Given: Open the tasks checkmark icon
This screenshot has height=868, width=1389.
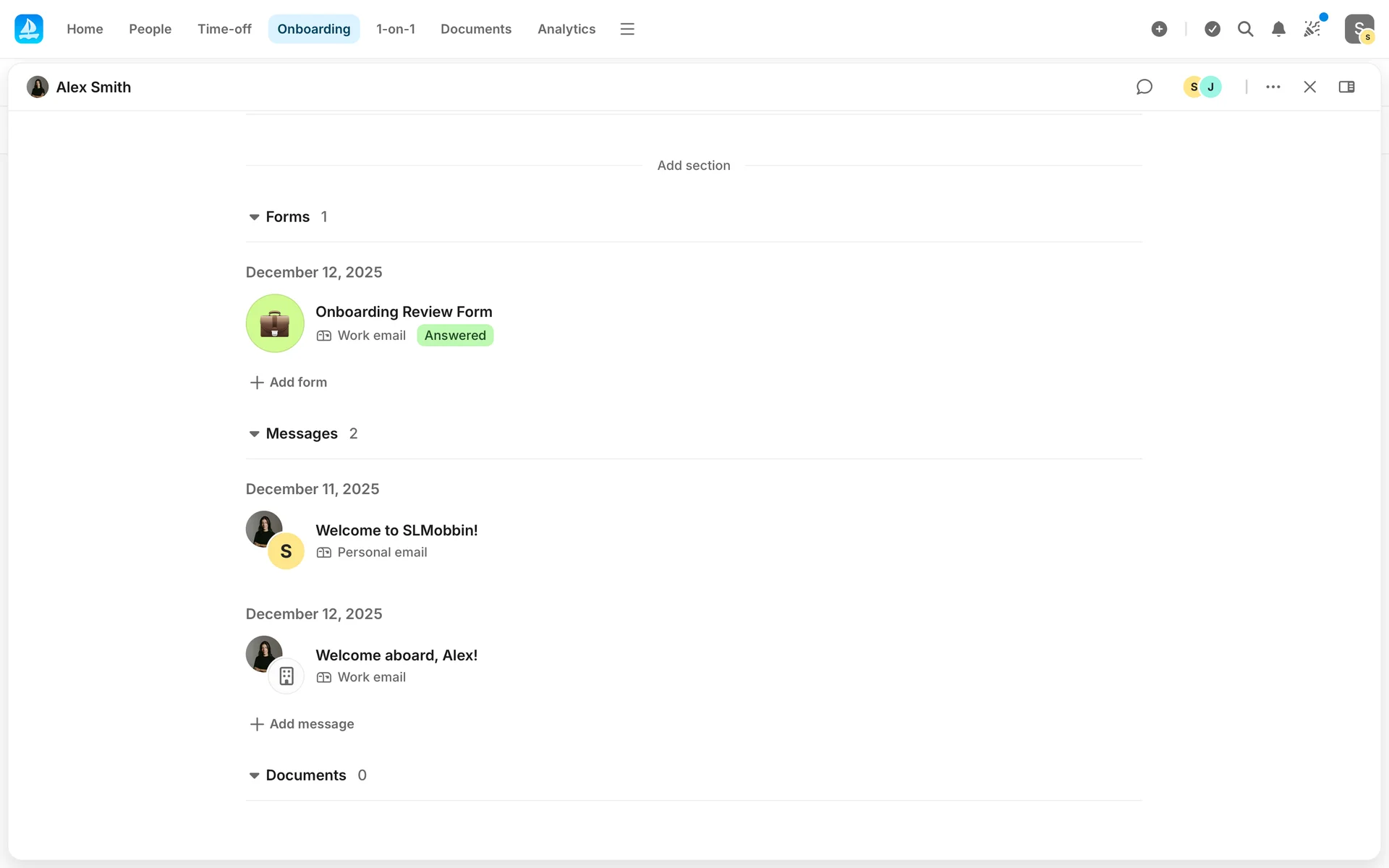Looking at the screenshot, I should (1212, 29).
